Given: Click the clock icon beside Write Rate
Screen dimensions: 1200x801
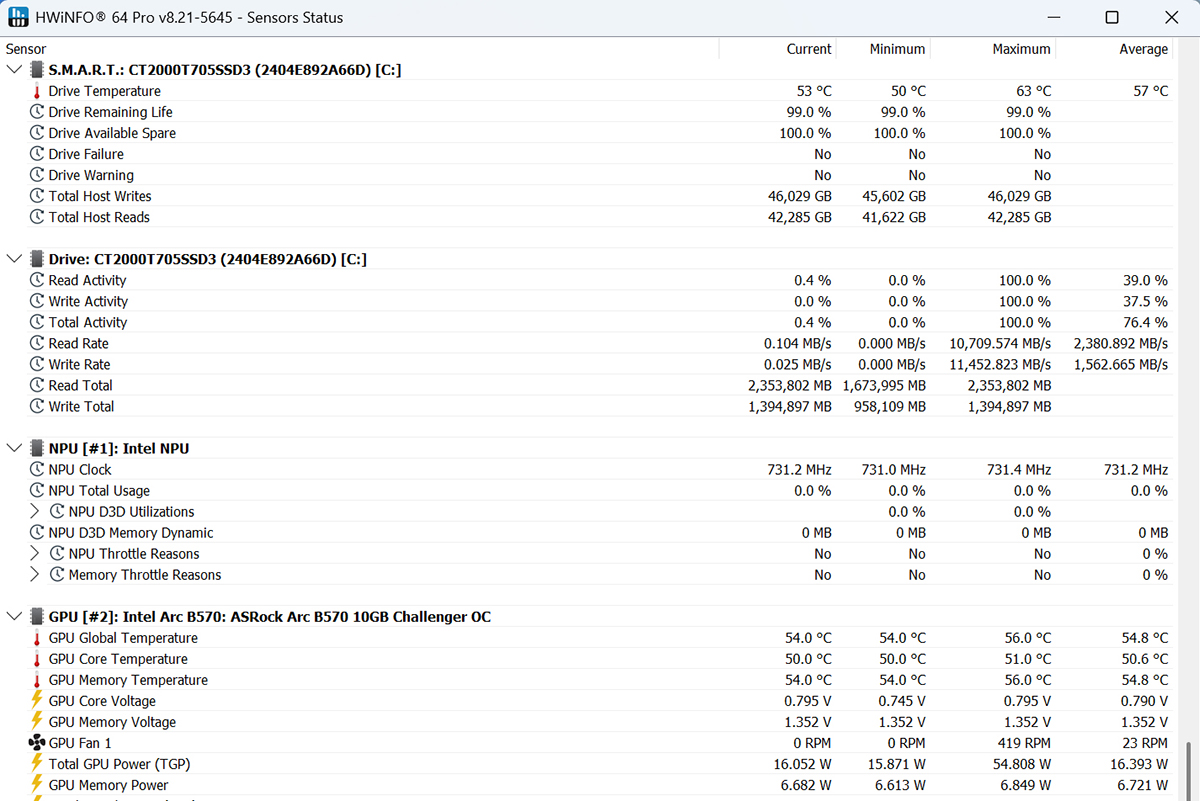Looking at the screenshot, I should [37, 364].
